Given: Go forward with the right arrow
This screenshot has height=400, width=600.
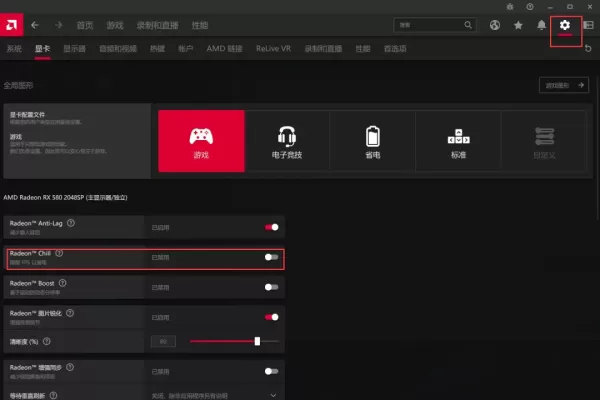Looking at the screenshot, I should point(58,25).
